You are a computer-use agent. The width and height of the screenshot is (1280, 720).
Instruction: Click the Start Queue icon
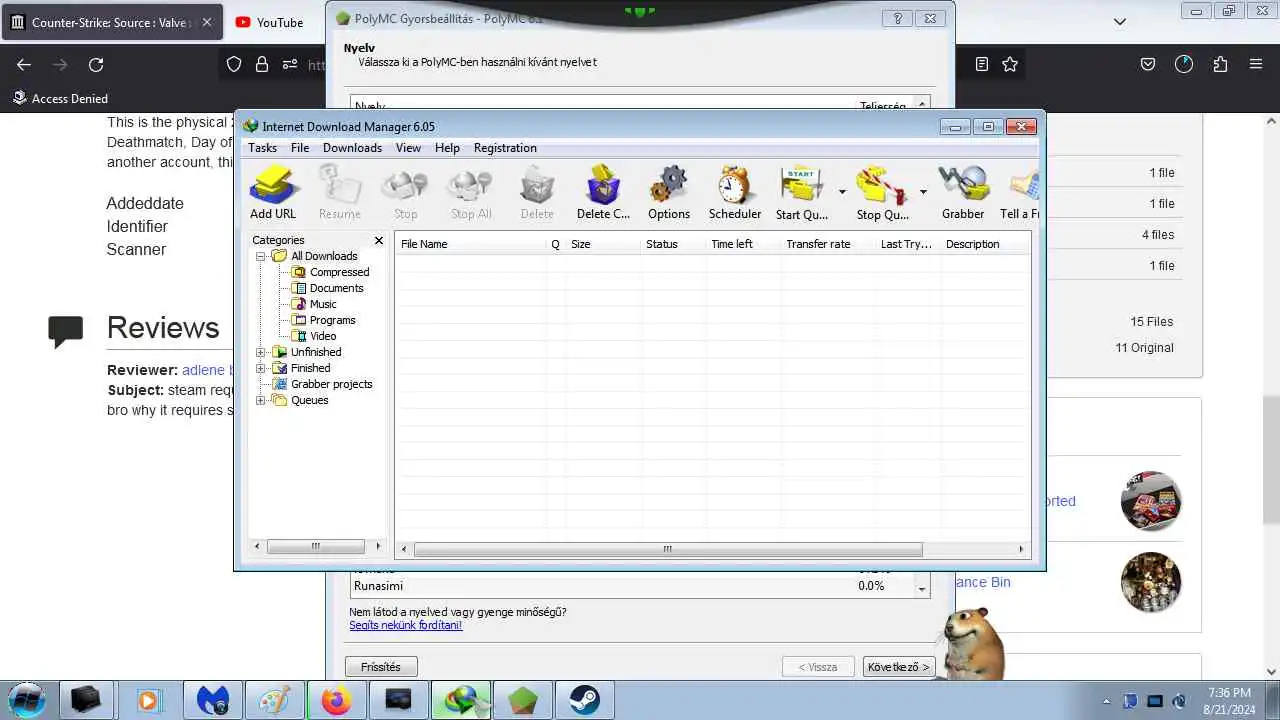tap(802, 192)
